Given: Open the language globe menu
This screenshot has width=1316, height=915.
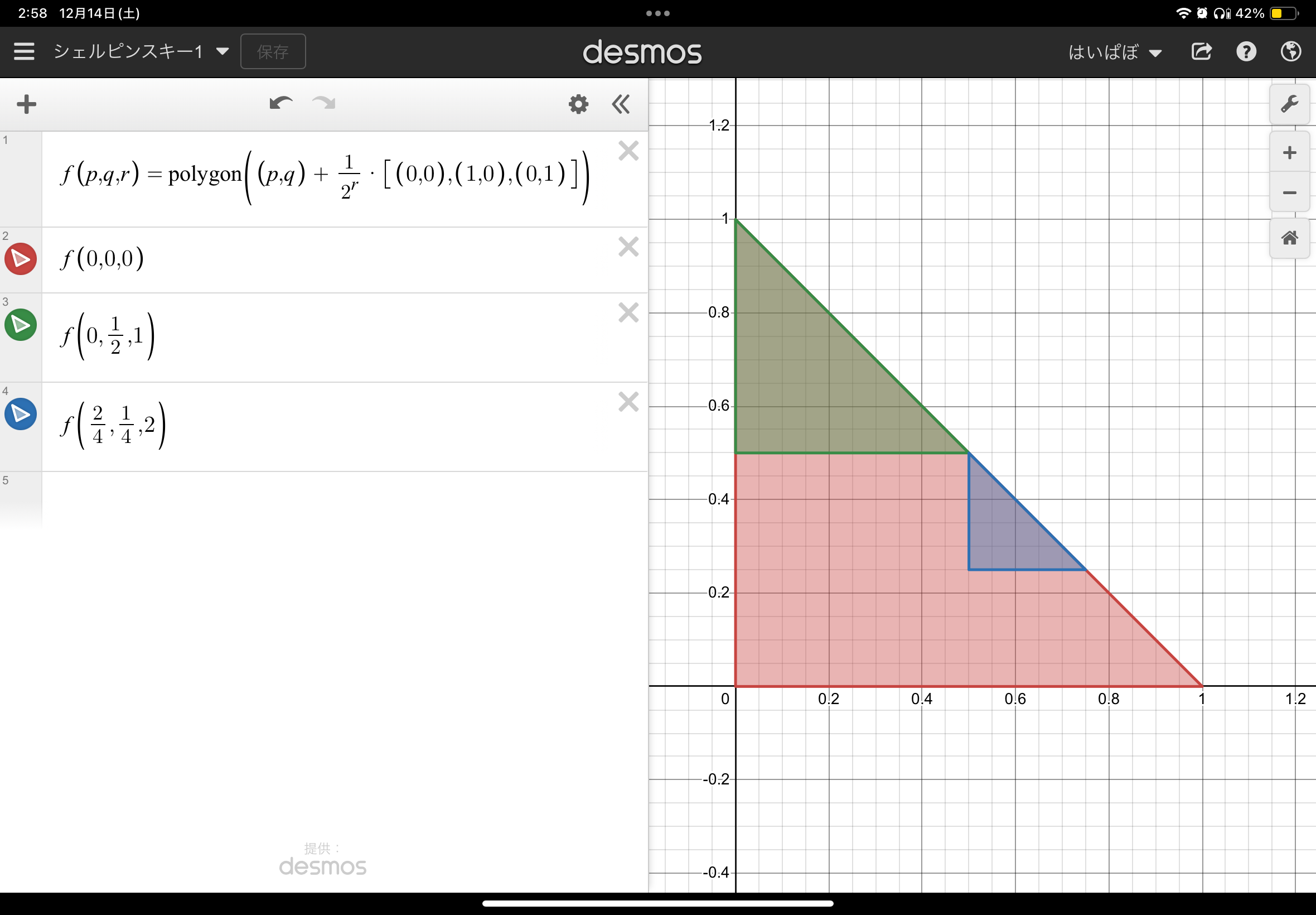Looking at the screenshot, I should point(1290,51).
